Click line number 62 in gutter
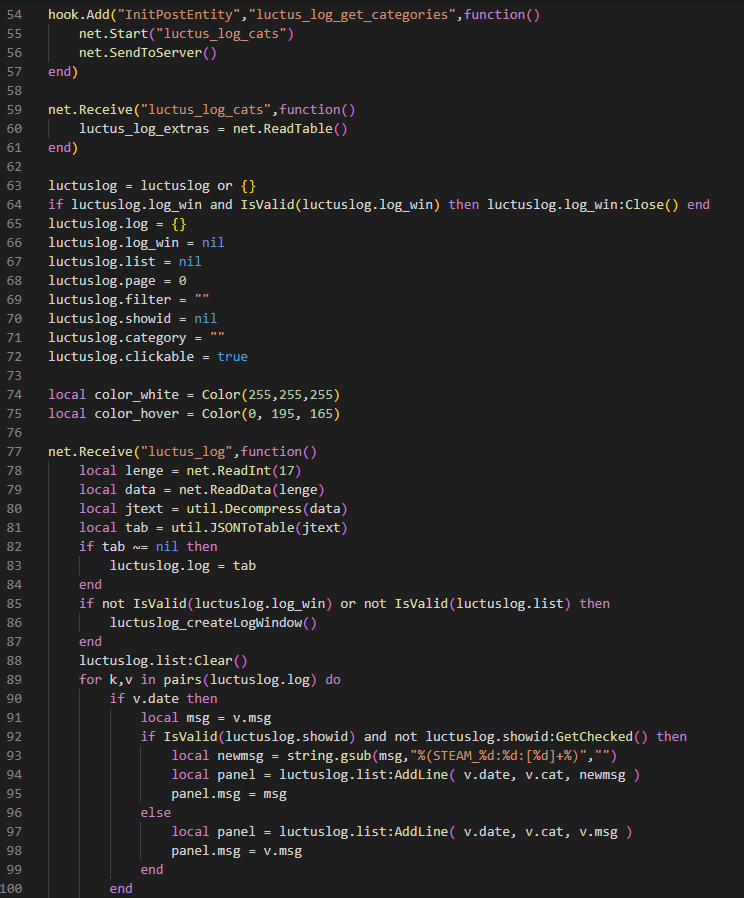 point(14,167)
